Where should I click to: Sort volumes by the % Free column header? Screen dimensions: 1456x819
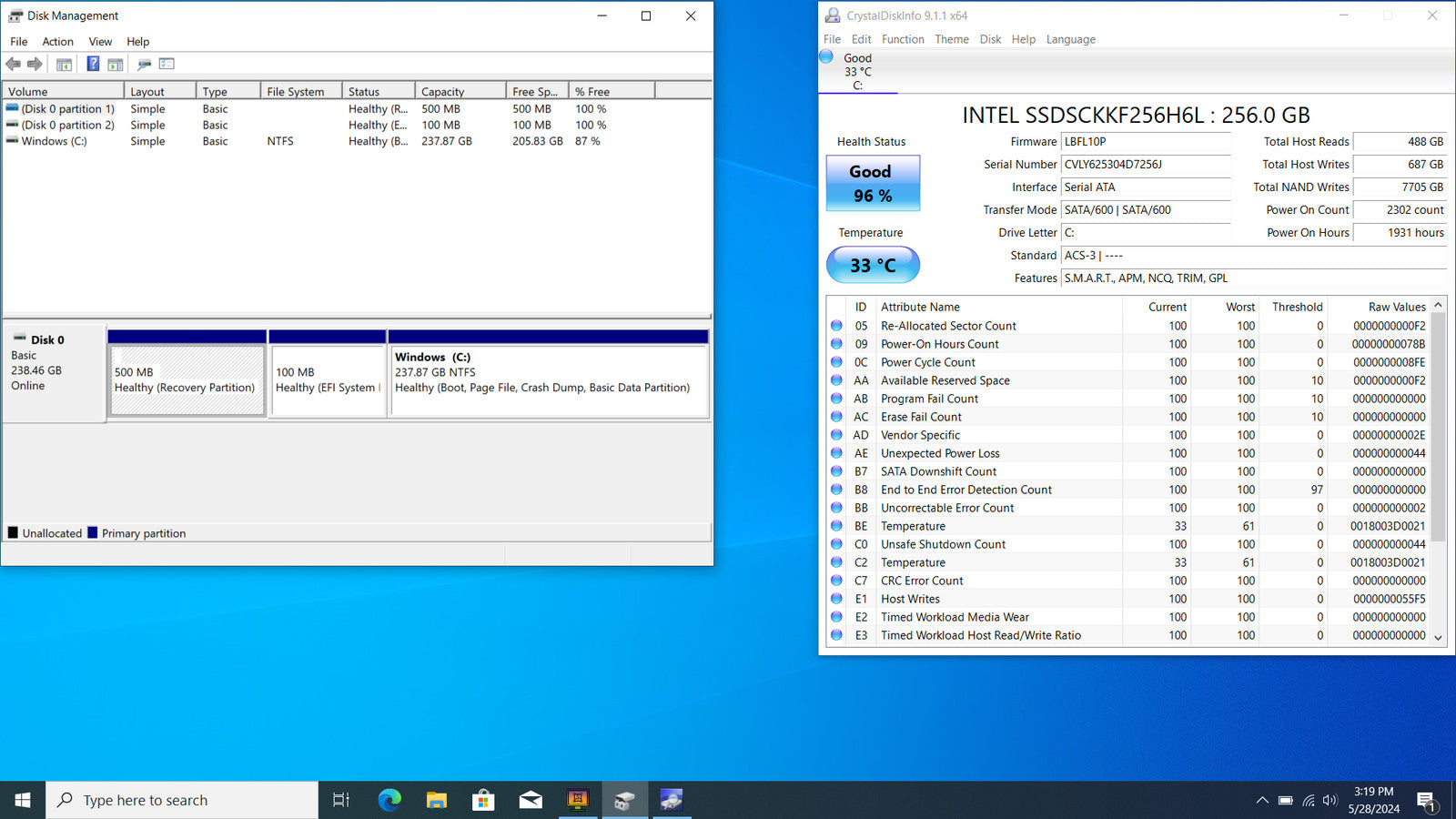(x=612, y=91)
